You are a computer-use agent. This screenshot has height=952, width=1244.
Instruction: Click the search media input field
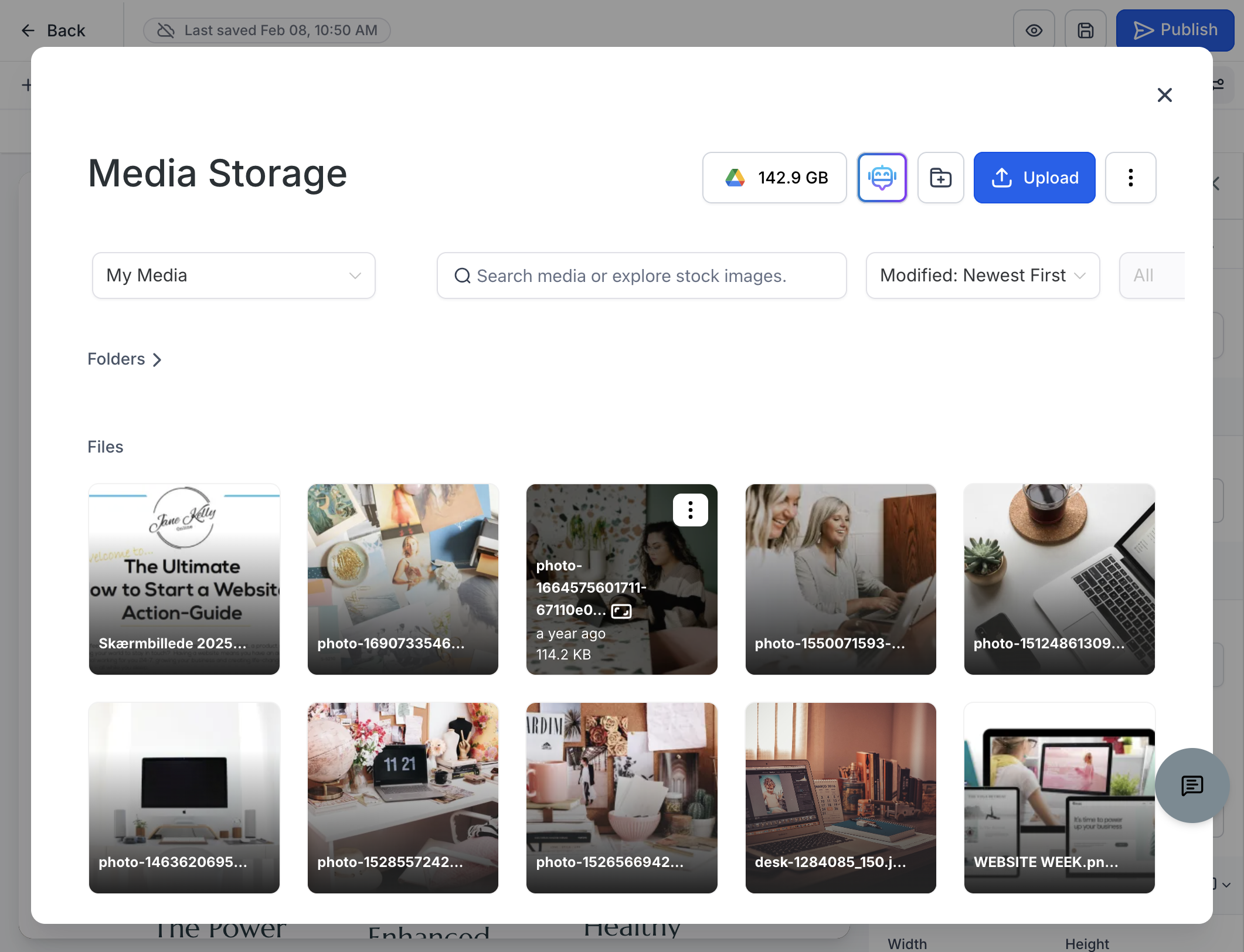(641, 276)
